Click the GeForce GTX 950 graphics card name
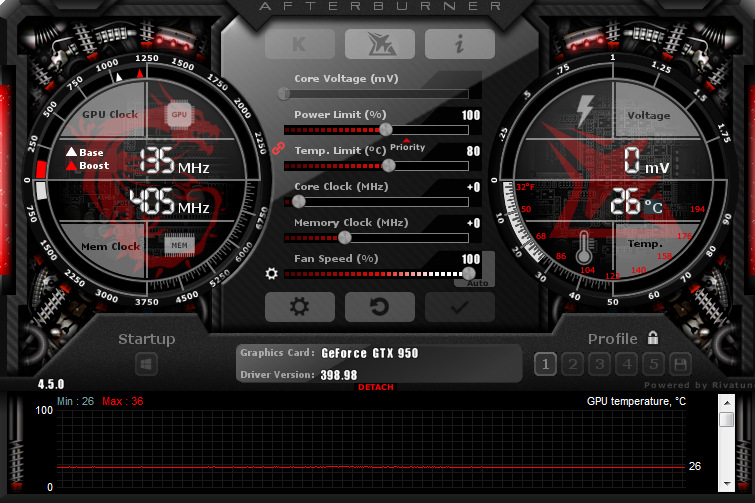Viewport: 755px width, 503px height. 370,353
